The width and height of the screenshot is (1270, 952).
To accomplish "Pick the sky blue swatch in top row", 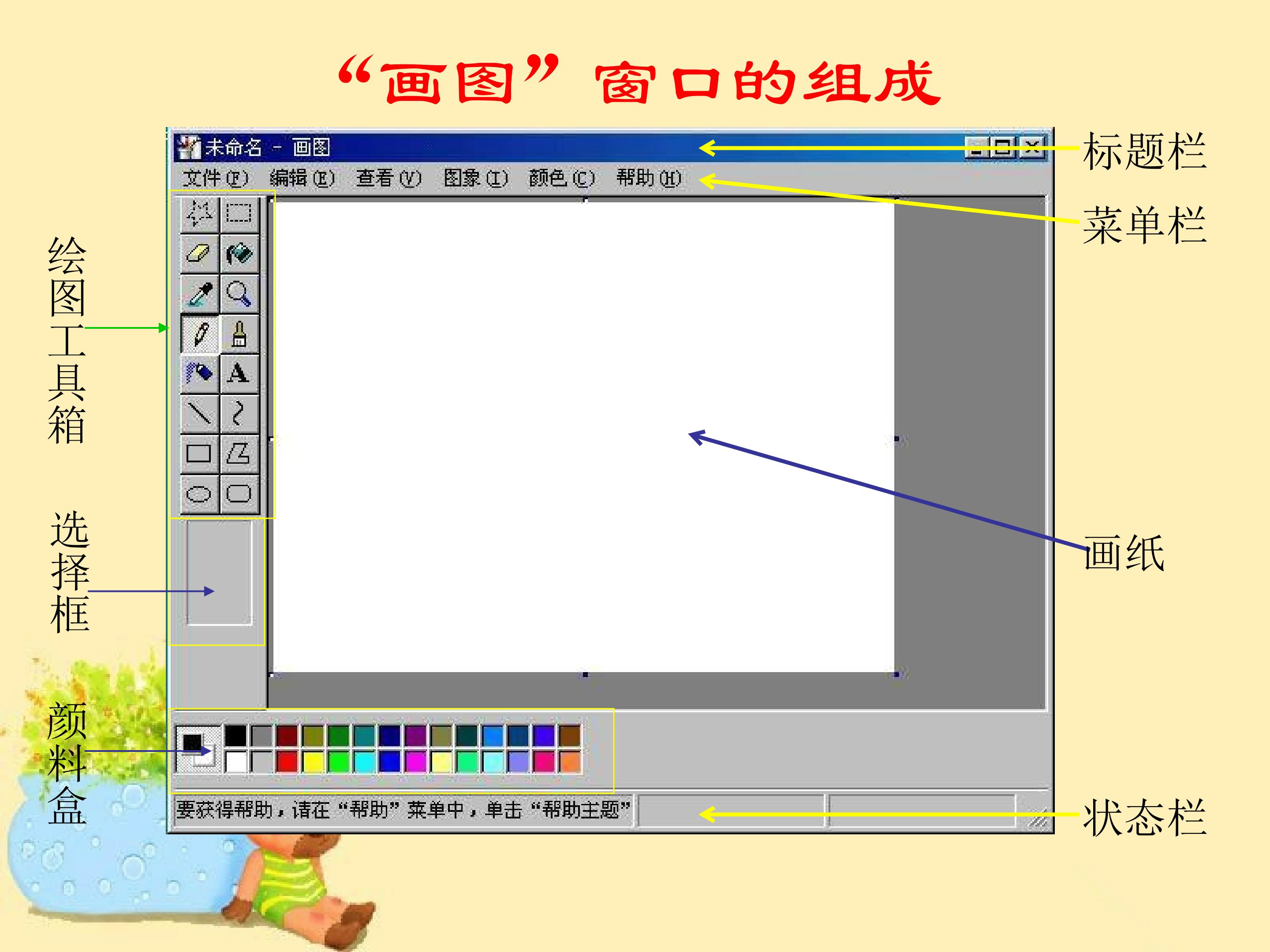I will click(x=493, y=735).
